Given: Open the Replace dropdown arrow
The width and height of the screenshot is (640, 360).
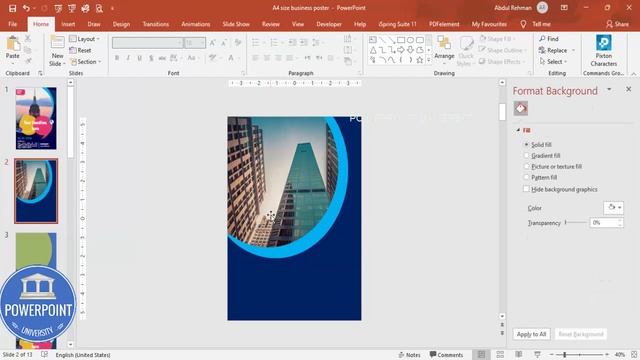Looking at the screenshot, I should pyautogui.click(x=573, y=50).
